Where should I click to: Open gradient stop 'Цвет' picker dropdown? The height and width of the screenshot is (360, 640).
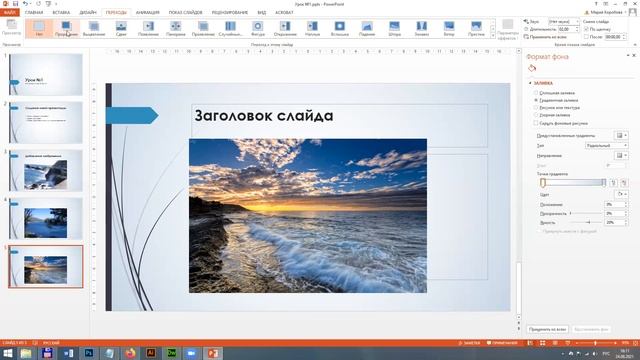click(x=621, y=194)
